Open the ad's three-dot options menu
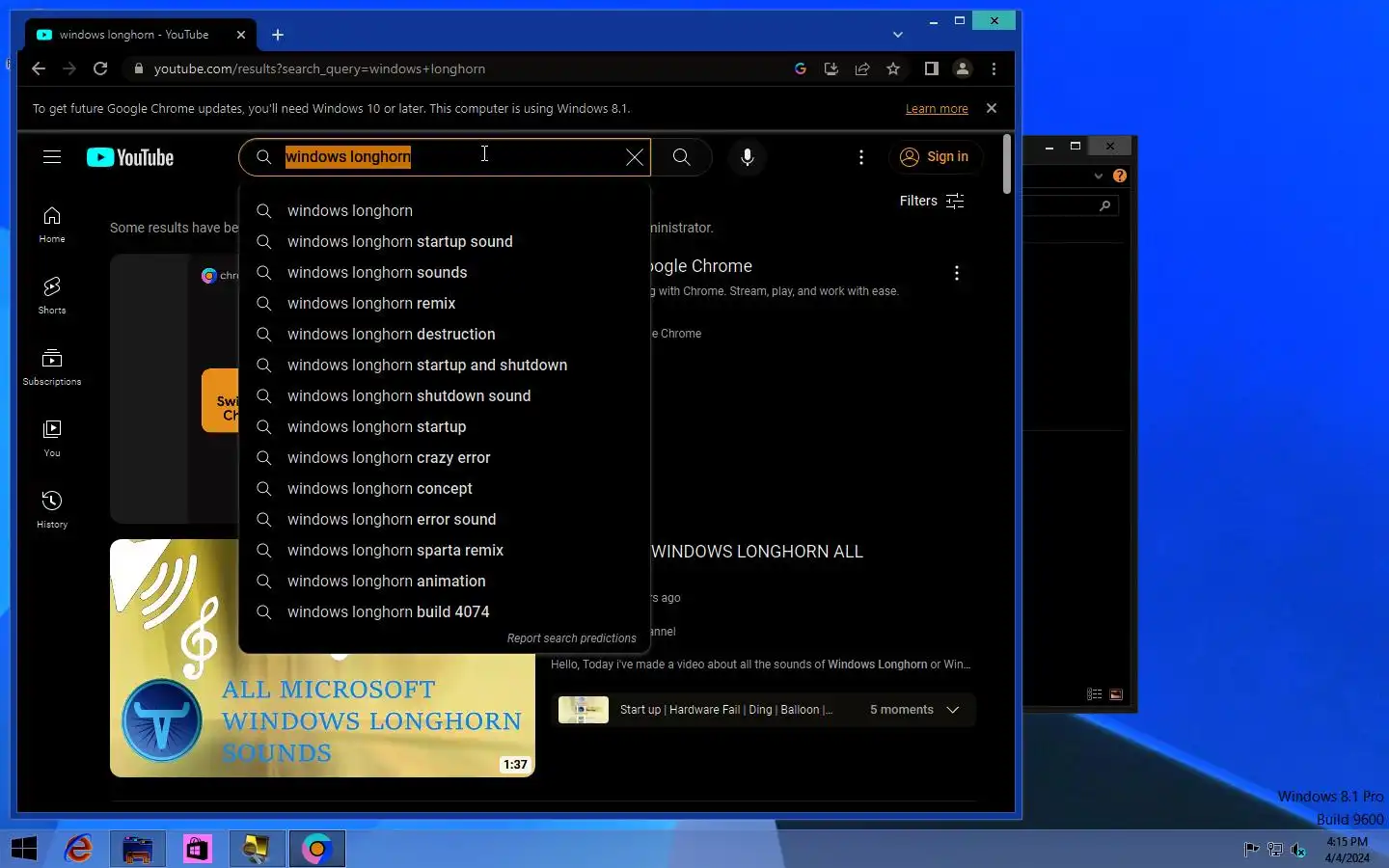The height and width of the screenshot is (868, 1389). pos(957,273)
